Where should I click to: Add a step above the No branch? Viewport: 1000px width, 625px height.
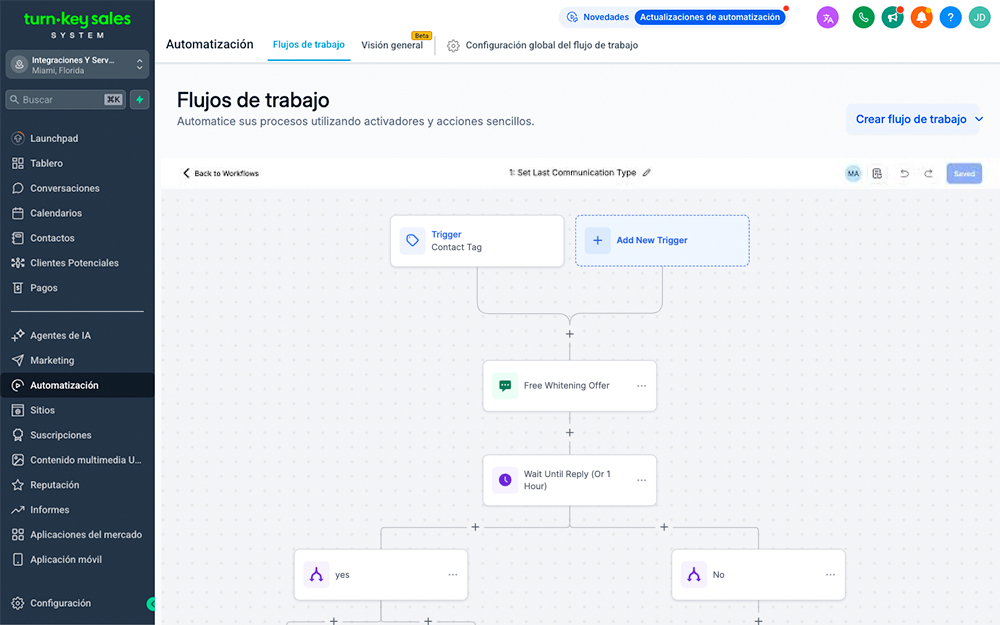(x=664, y=527)
